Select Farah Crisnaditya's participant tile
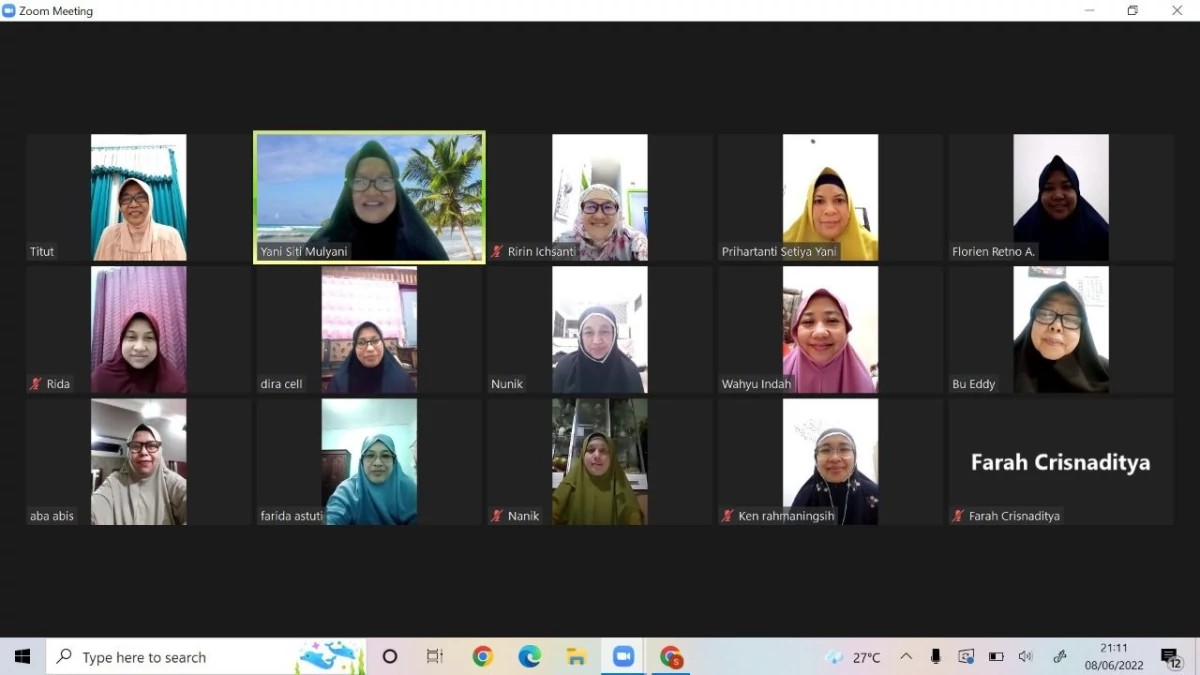1200x675 pixels. coord(1060,462)
